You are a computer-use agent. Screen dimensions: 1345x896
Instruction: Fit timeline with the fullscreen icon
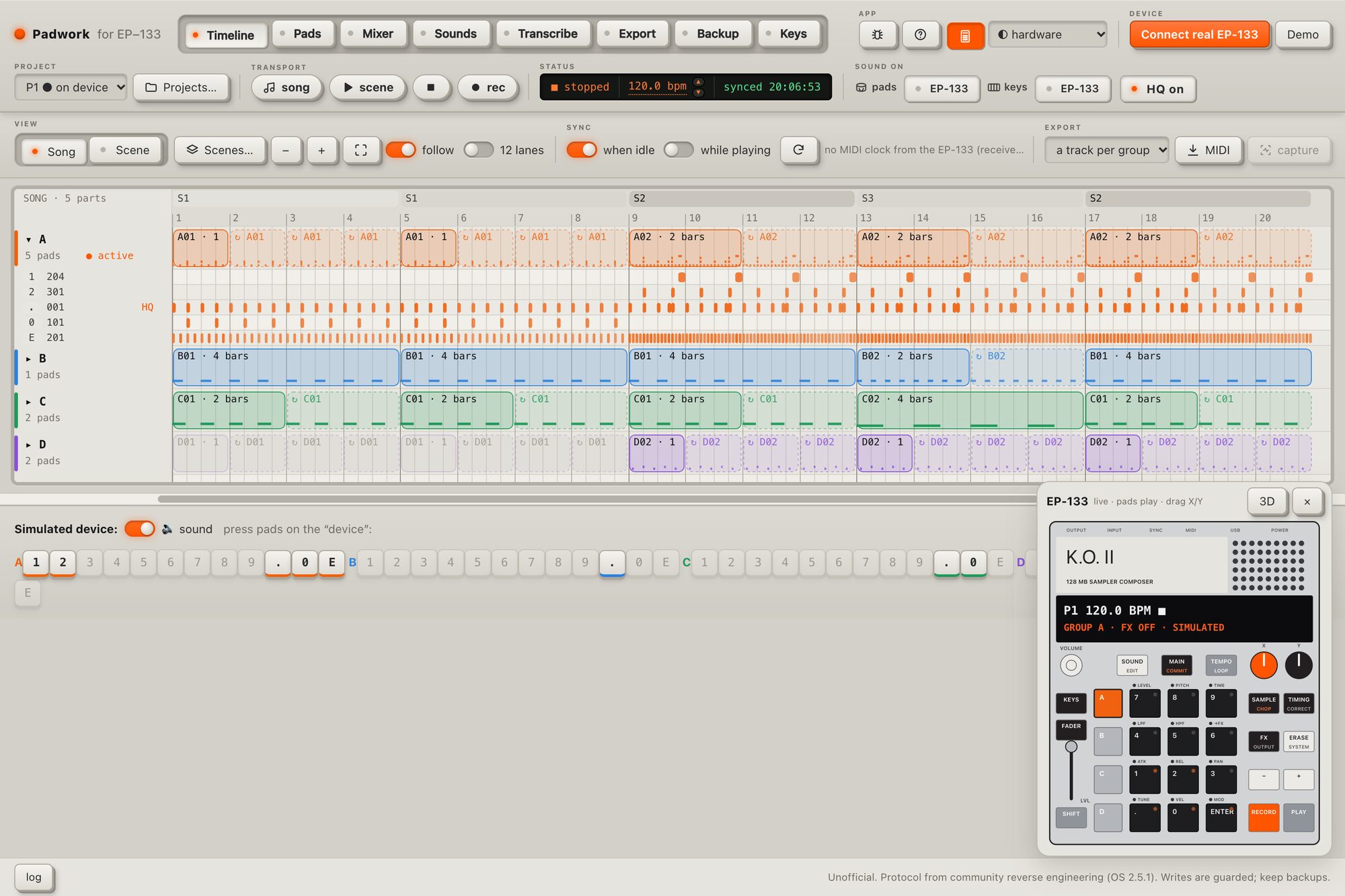(360, 150)
